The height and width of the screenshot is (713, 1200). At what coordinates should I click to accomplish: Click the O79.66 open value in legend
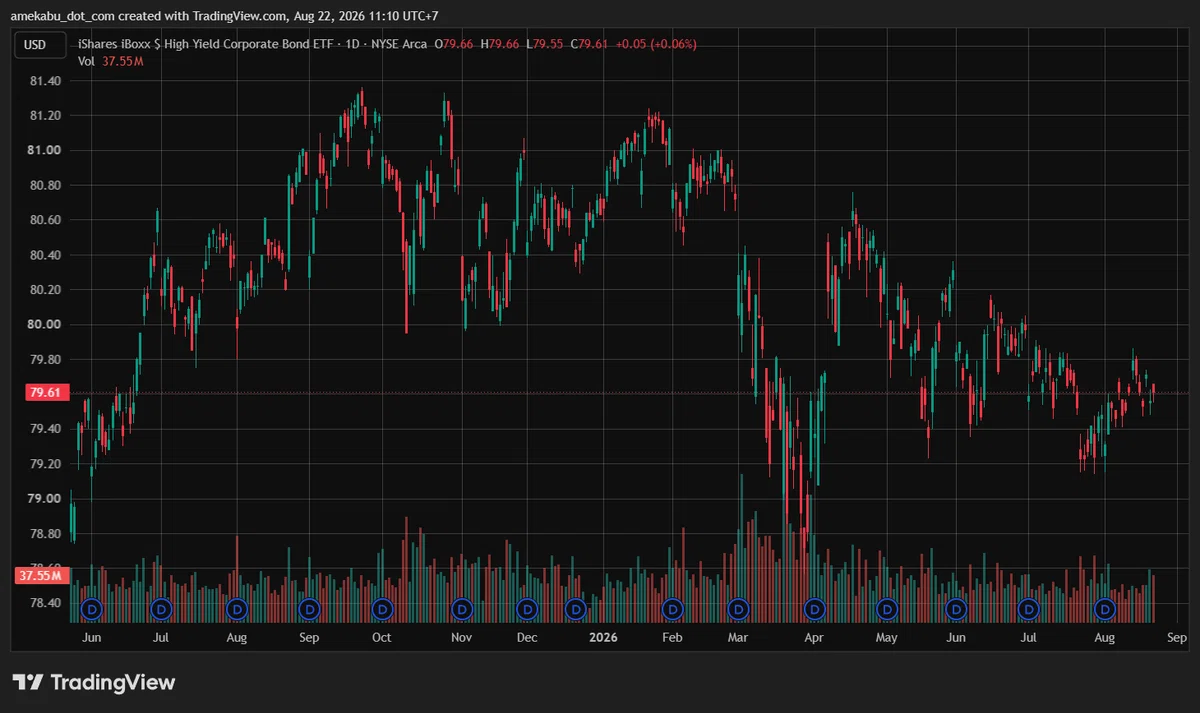coord(454,44)
